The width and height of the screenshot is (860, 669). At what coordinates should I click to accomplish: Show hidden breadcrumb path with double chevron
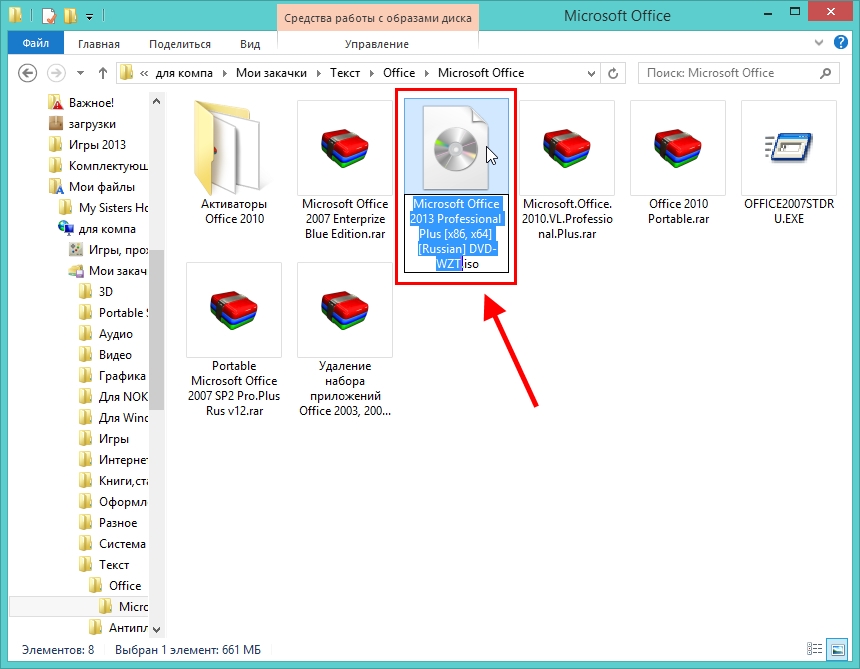pyautogui.click(x=144, y=73)
